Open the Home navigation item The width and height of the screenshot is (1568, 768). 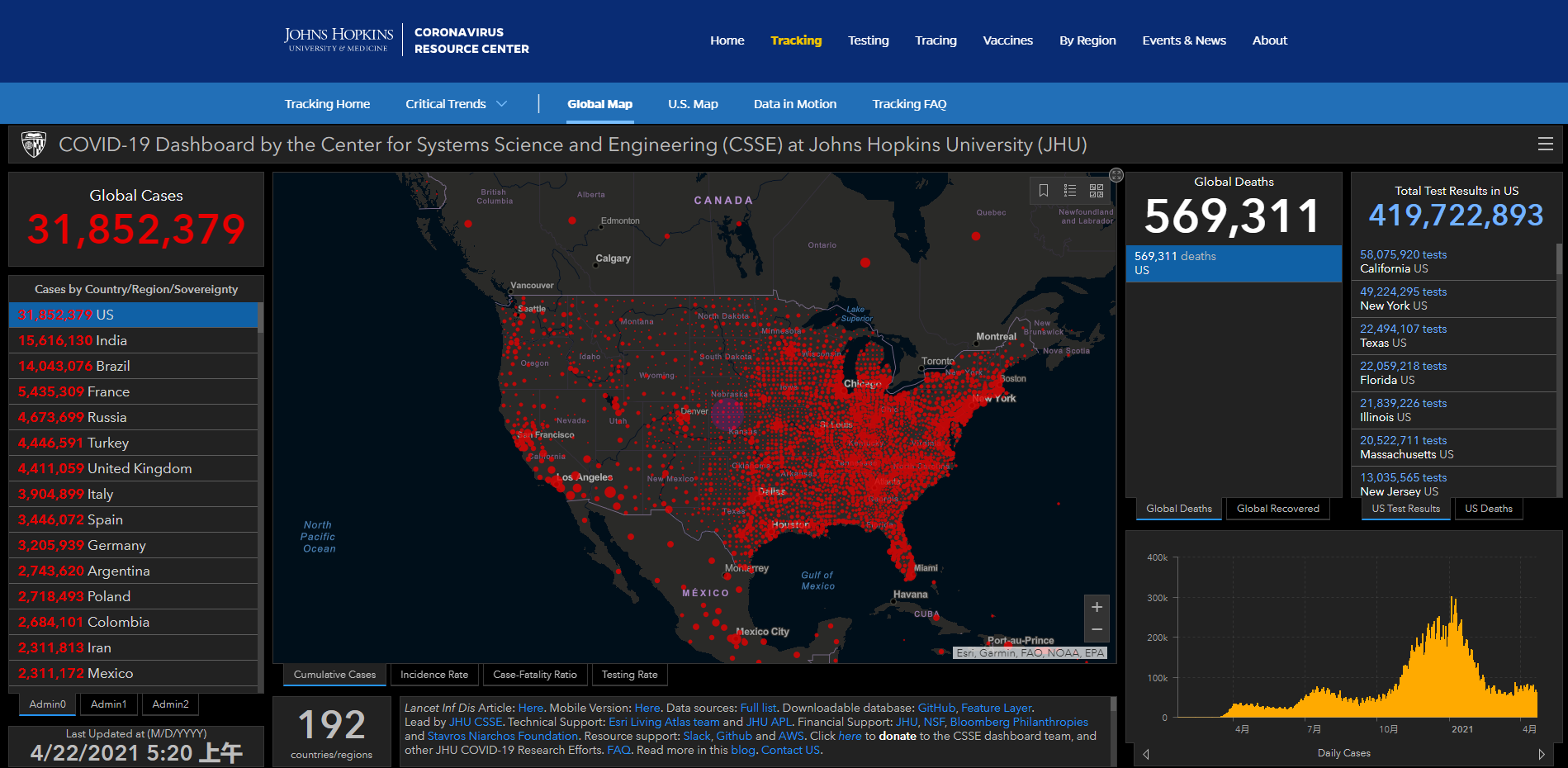click(x=727, y=40)
